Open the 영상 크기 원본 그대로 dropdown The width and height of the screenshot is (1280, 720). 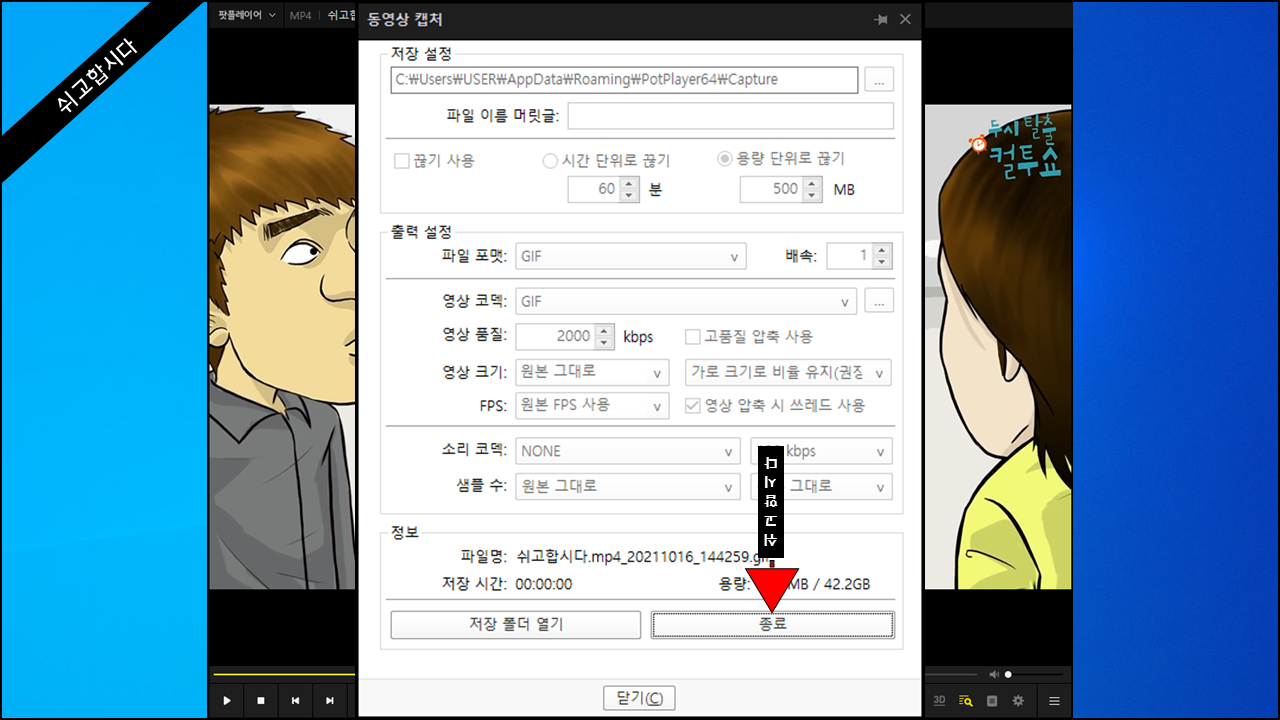(x=592, y=372)
